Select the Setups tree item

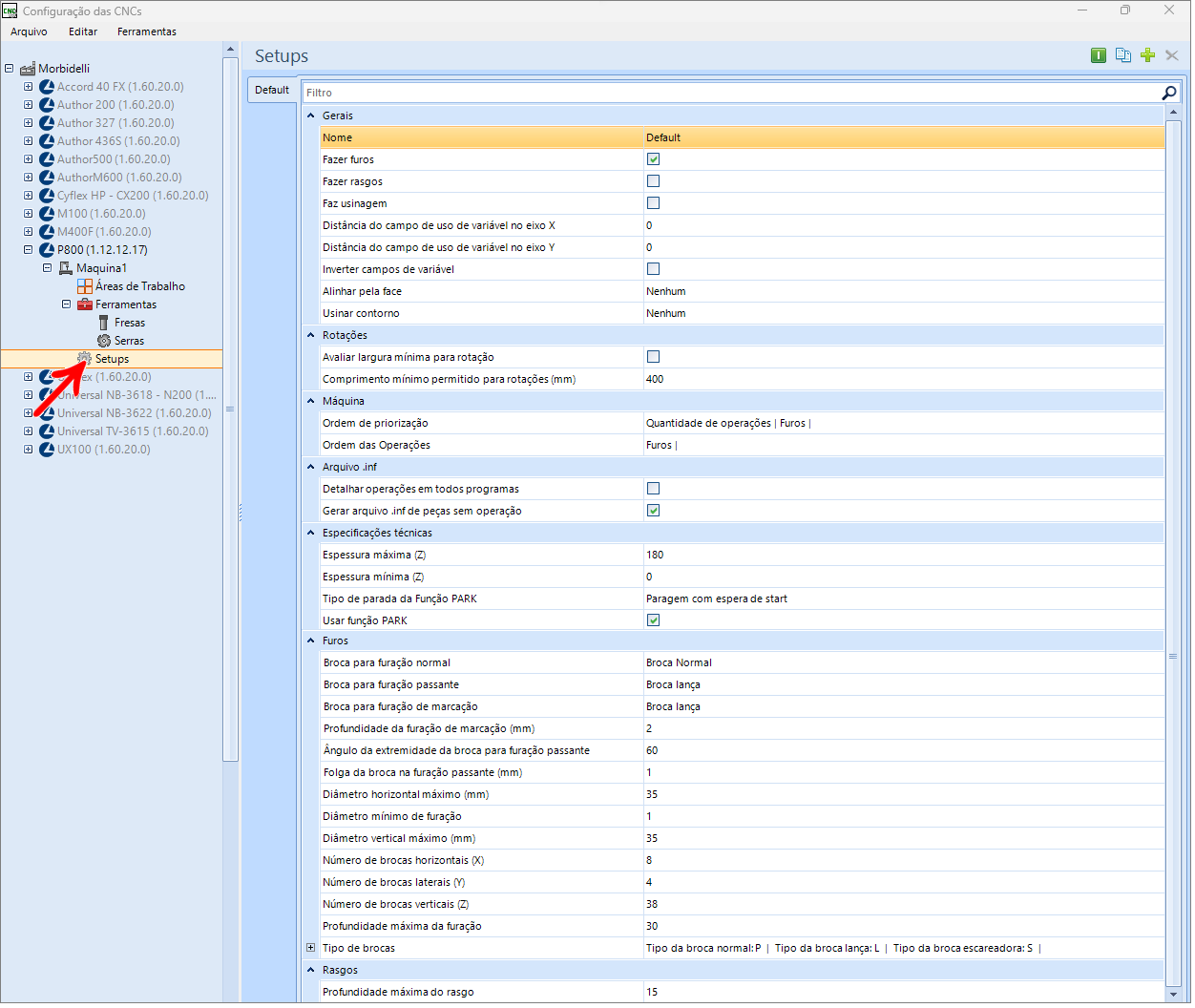pyautogui.click(x=112, y=359)
